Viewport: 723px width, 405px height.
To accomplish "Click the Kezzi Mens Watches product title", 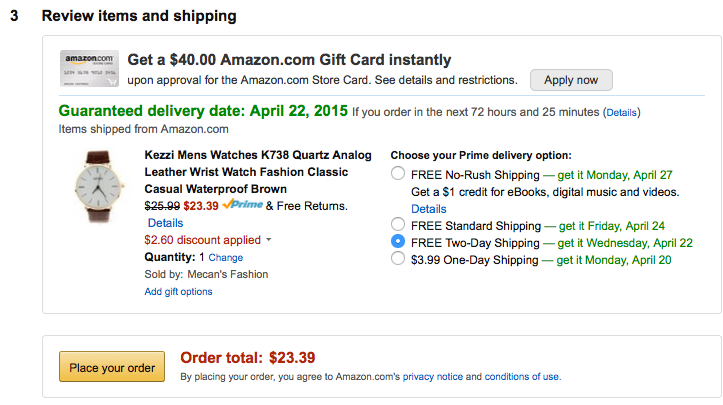I will (x=258, y=172).
